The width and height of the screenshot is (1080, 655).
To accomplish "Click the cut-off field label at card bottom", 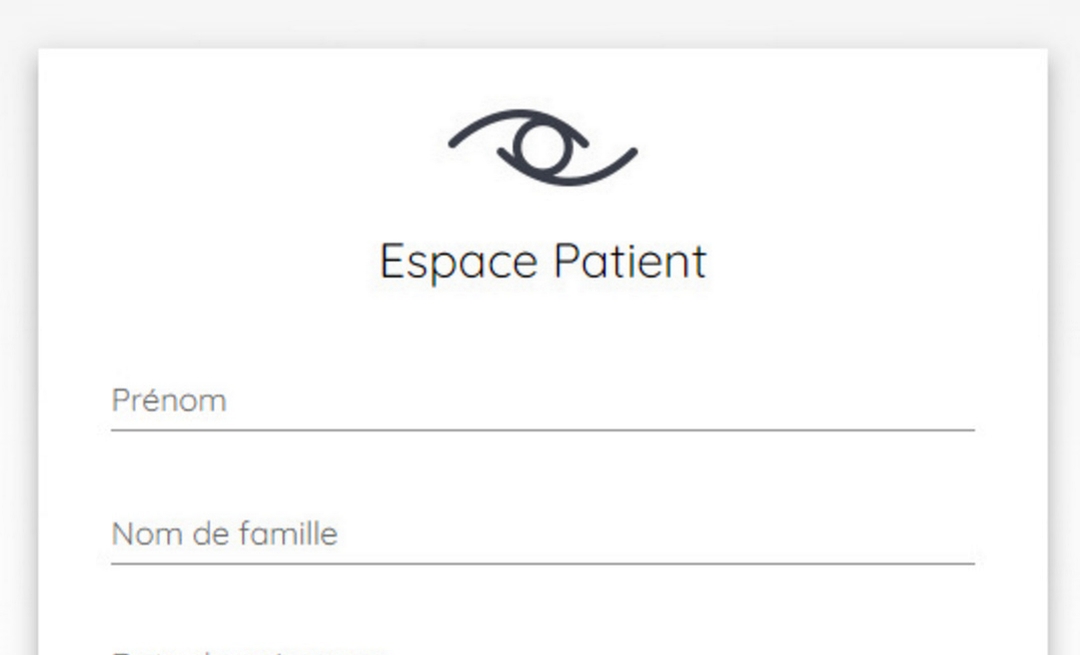I will coord(248,650).
